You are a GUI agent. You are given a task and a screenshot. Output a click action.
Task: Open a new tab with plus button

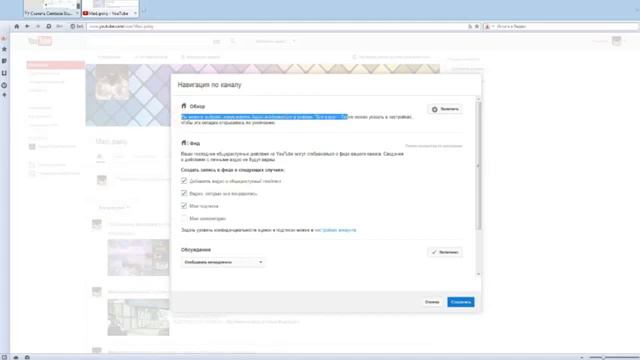(x=143, y=12)
